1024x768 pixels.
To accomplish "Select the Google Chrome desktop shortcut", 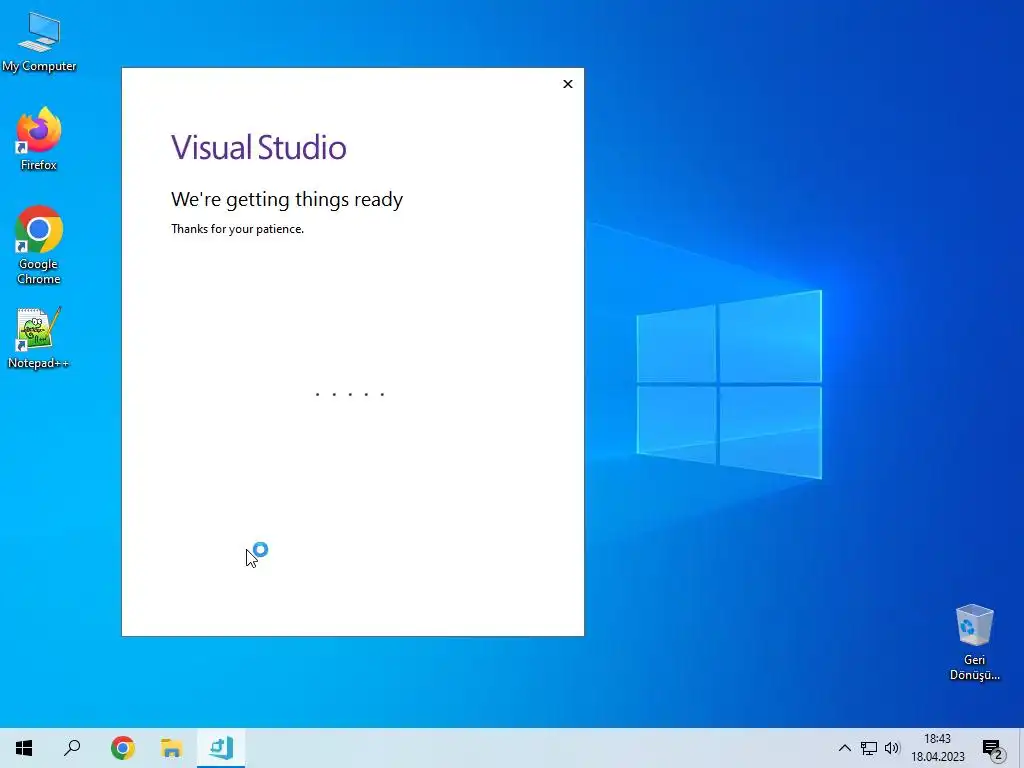I will pos(39,245).
